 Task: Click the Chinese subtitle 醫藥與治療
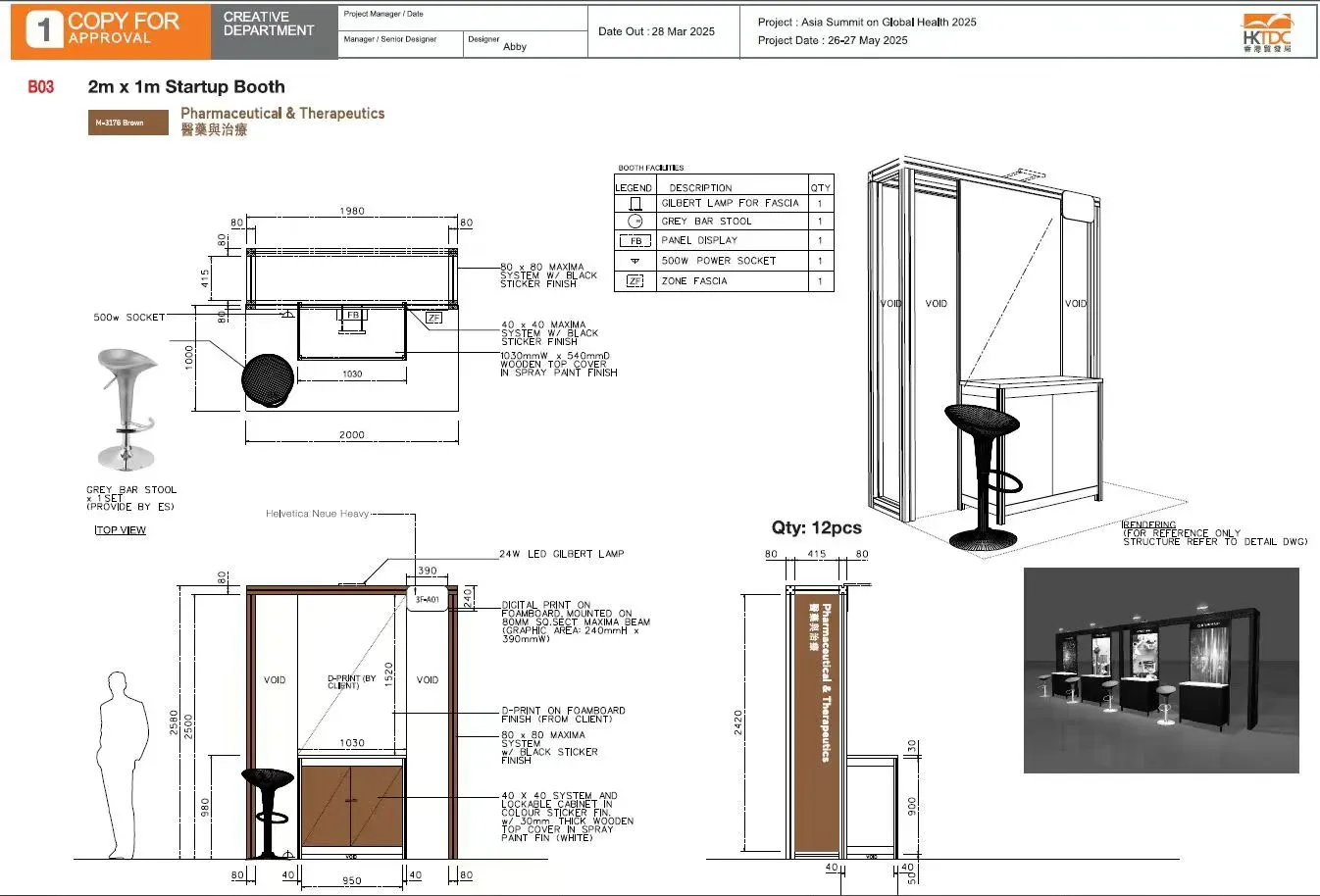(214, 130)
